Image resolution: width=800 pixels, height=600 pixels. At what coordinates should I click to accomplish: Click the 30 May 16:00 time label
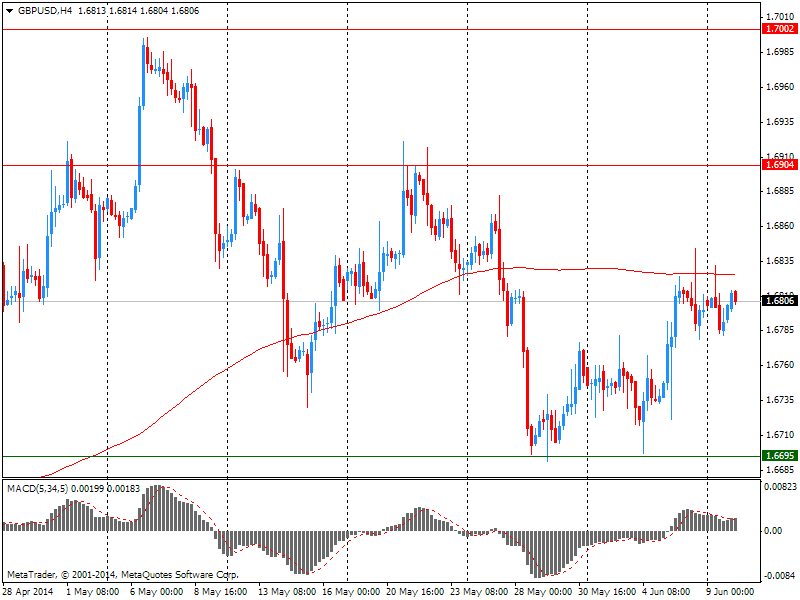coord(607,592)
